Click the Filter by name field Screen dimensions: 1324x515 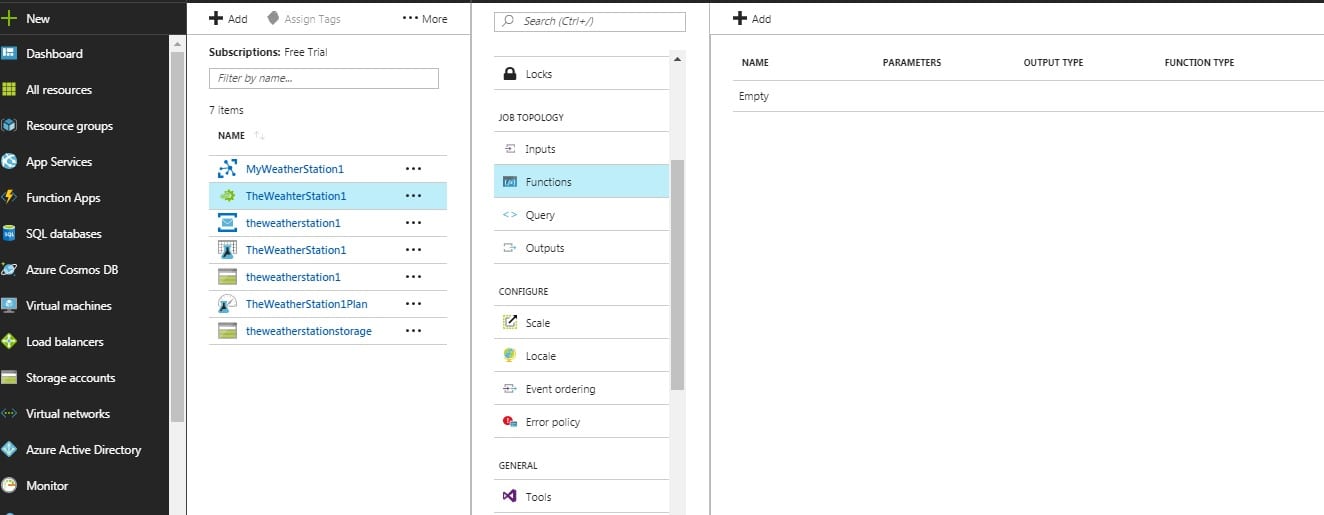click(324, 78)
